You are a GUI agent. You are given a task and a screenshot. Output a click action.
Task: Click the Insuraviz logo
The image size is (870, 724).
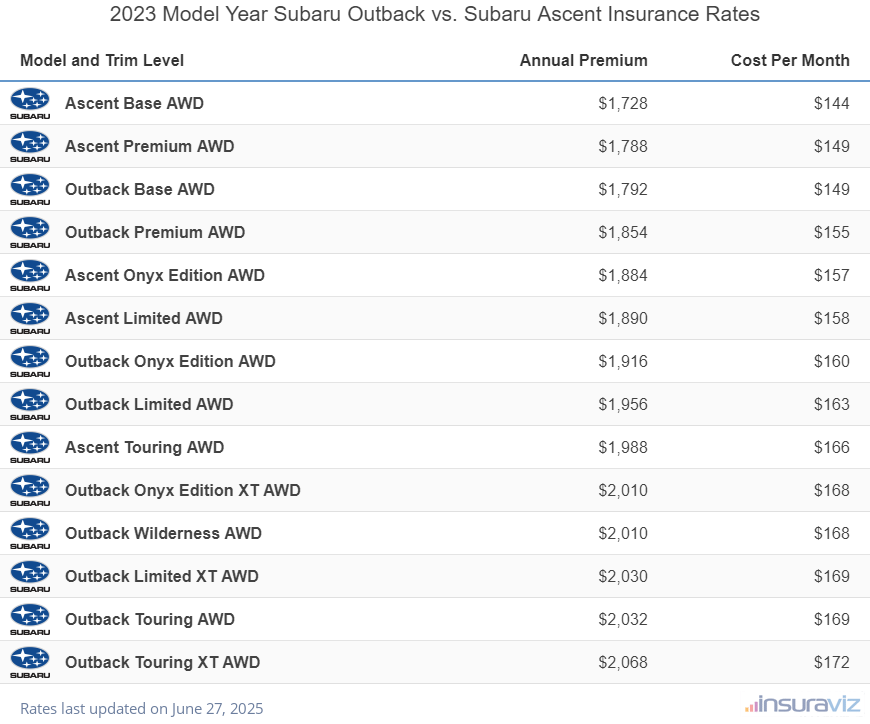pyautogui.click(x=802, y=705)
